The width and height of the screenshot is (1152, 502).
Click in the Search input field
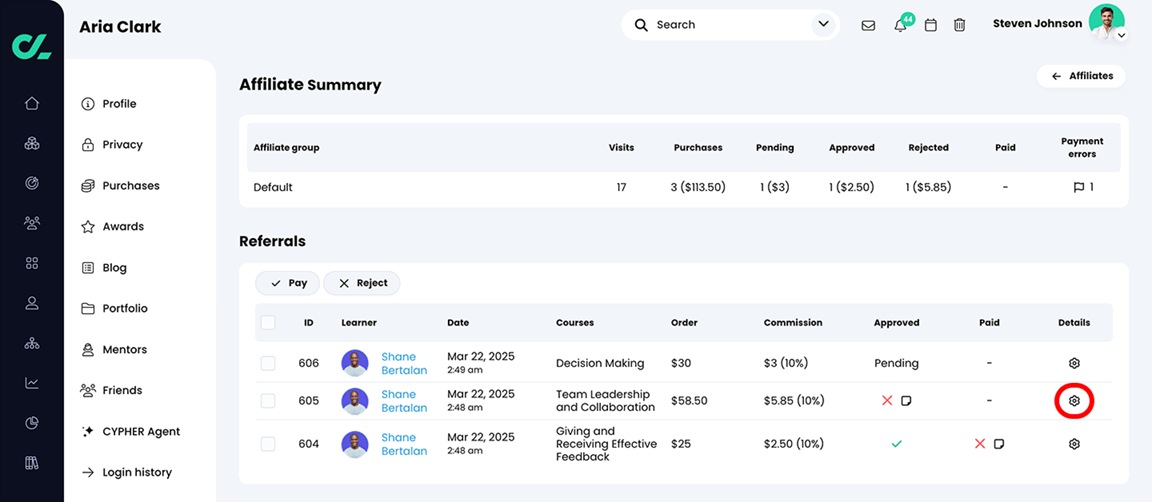[730, 25]
